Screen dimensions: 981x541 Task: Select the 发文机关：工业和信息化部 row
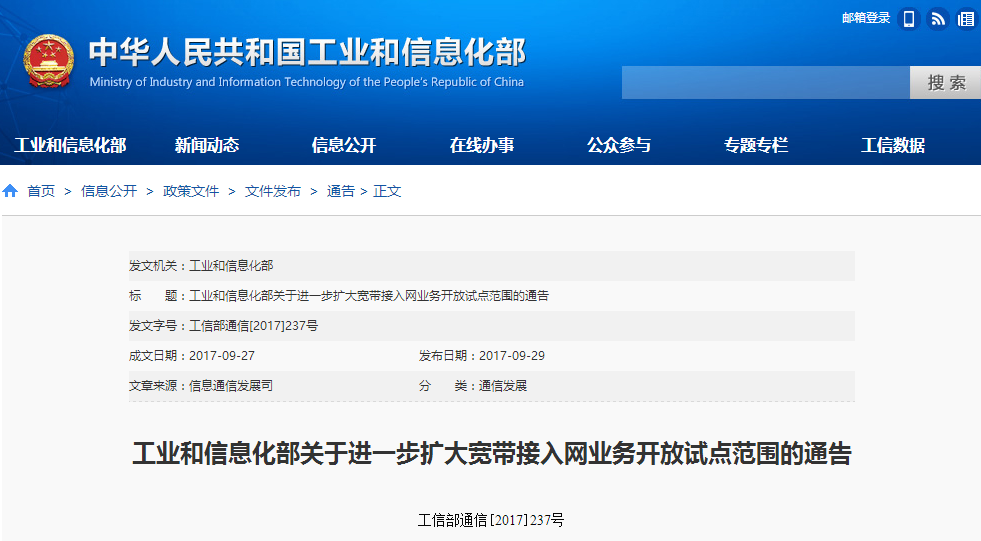492,266
